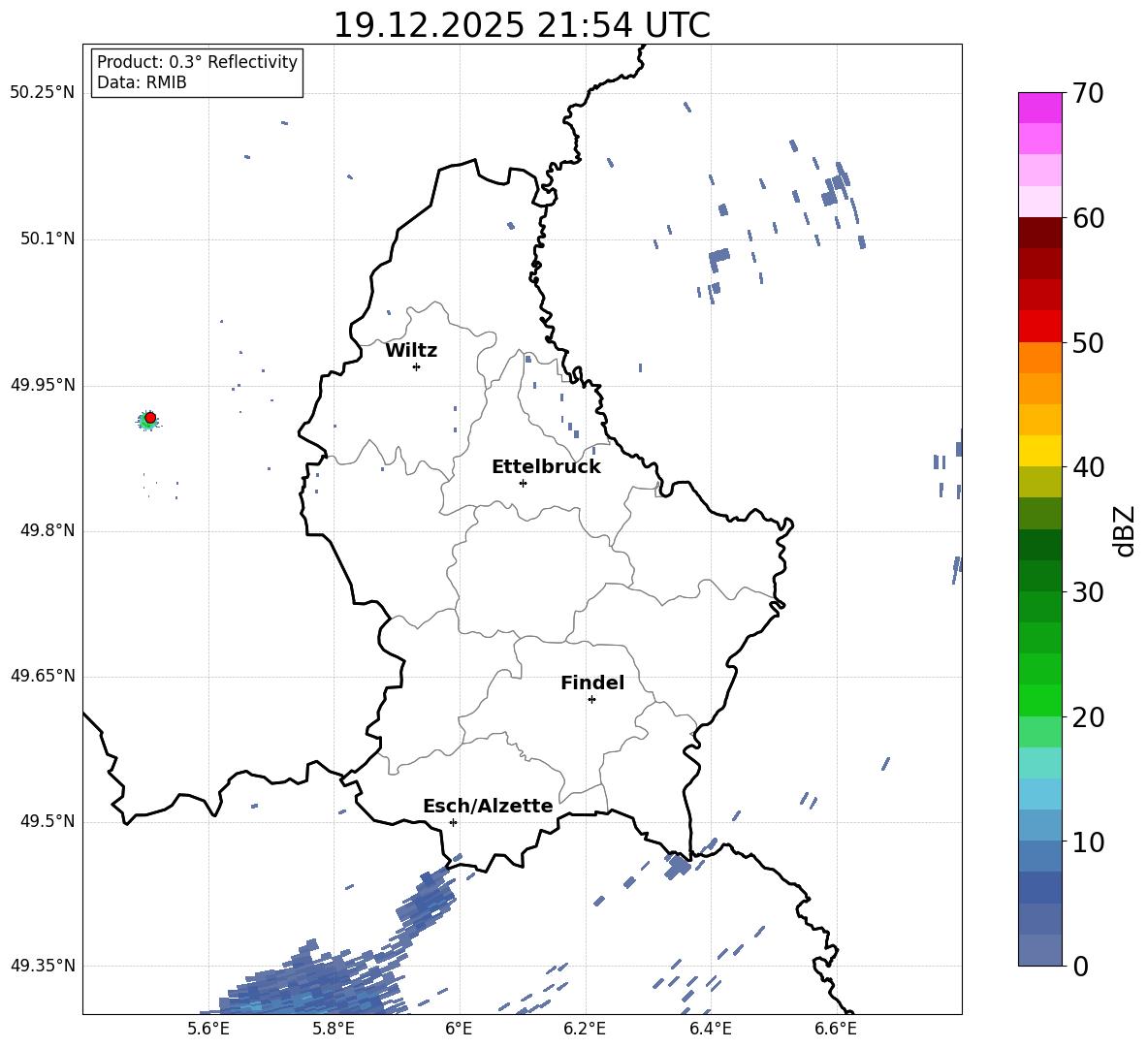The height and width of the screenshot is (1048, 1148).
Task: Click the Ettelbruck station cross marker
Action: tap(523, 483)
